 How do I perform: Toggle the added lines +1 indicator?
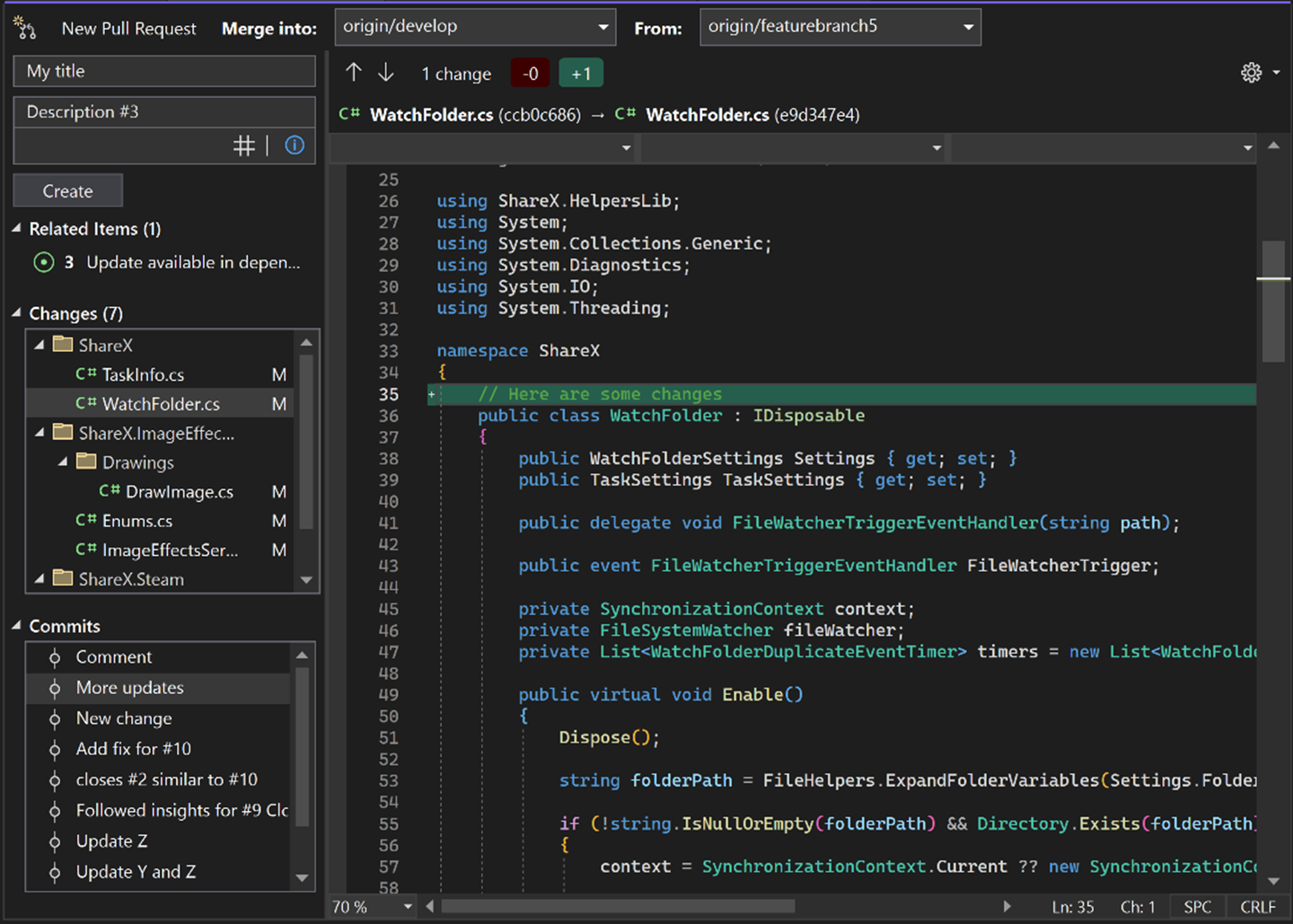(x=581, y=74)
